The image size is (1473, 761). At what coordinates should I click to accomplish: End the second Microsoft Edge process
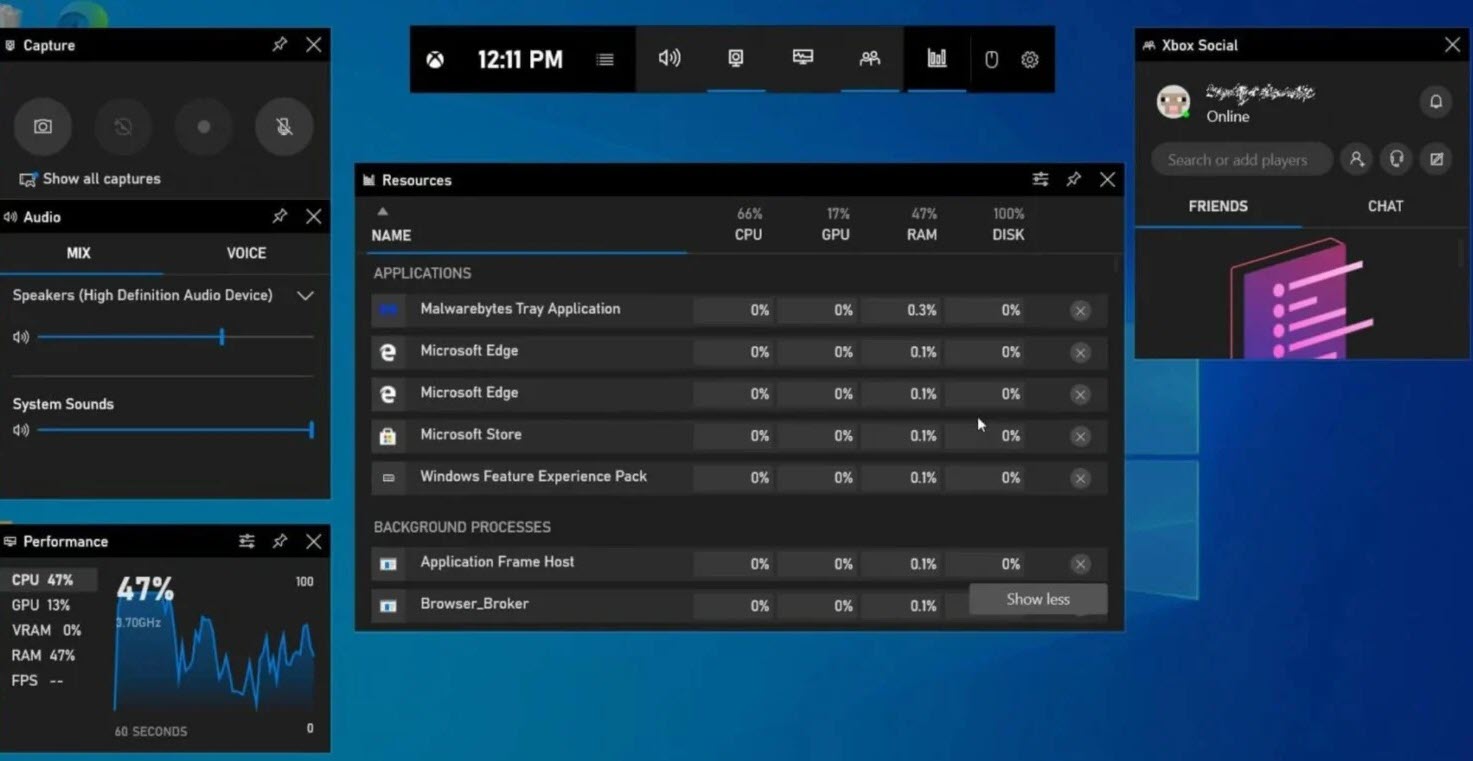click(1080, 395)
